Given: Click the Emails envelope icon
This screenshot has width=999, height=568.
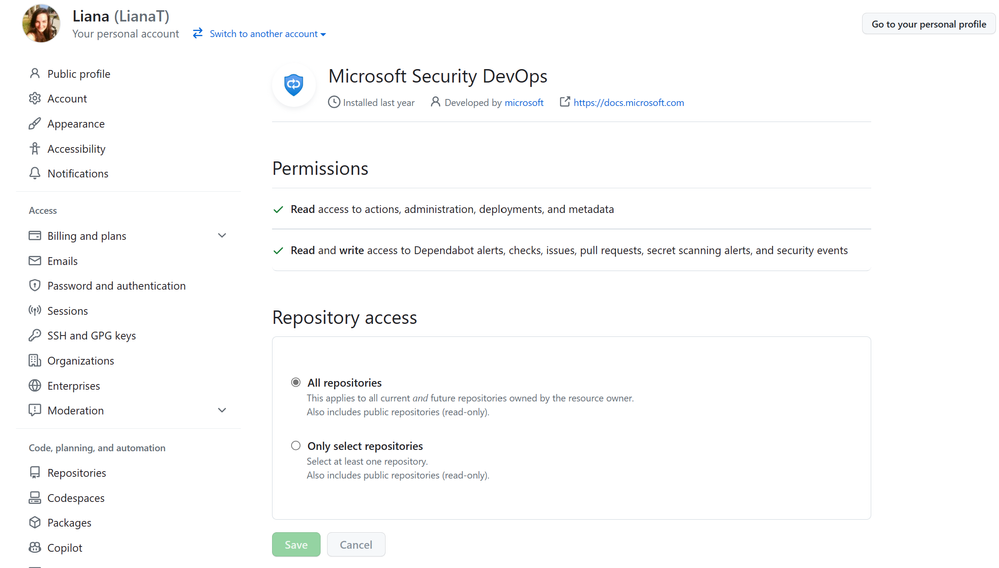Looking at the screenshot, I should [35, 261].
